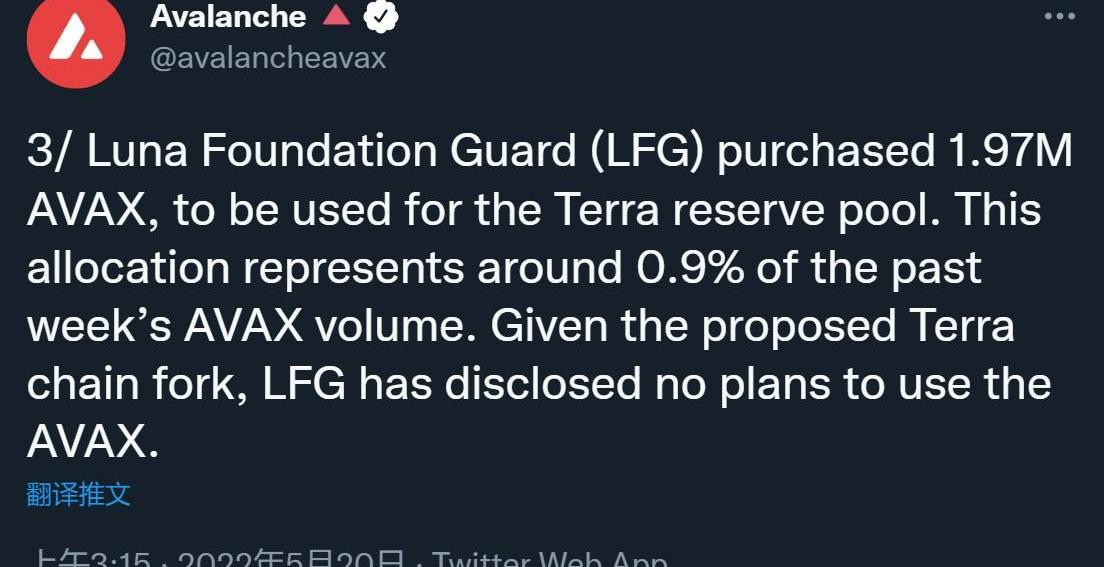The image size is (1104, 567).
Task: Click the "1.97M" figure in the tweet
Action: [x=1007, y=152]
